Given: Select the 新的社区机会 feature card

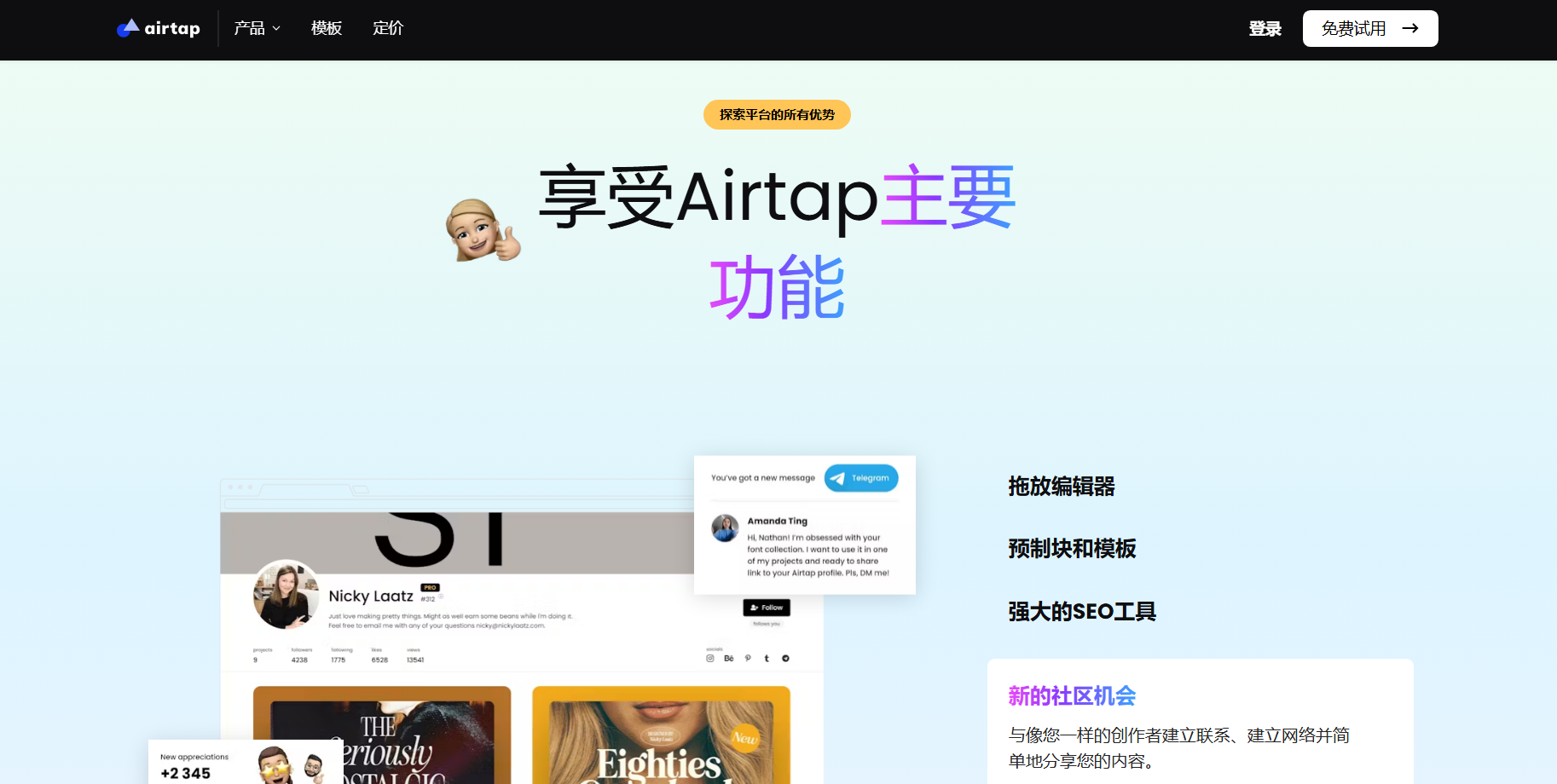Looking at the screenshot, I should pos(1201,722).
